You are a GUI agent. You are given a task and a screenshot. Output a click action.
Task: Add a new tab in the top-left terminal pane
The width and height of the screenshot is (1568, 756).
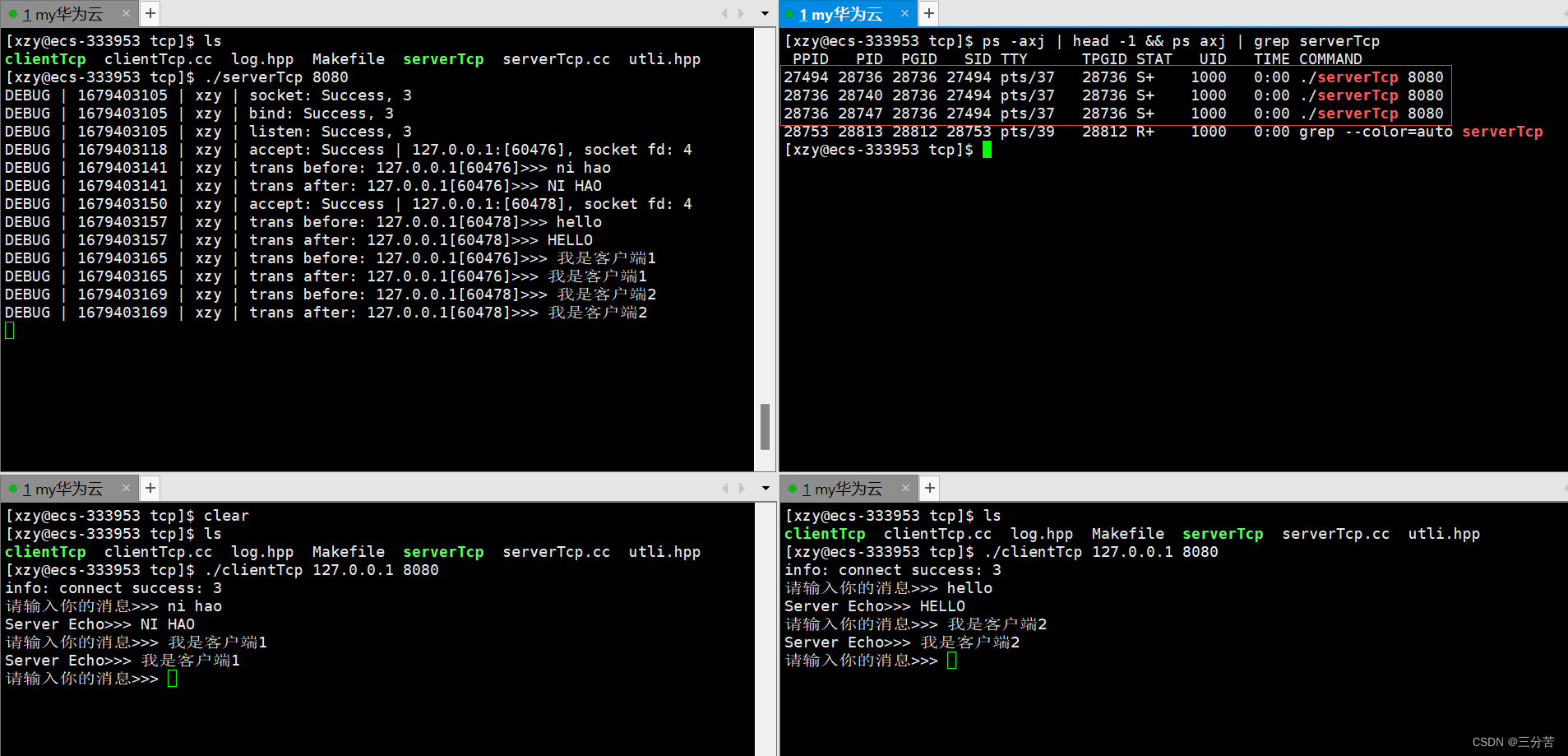click(150, 13)
